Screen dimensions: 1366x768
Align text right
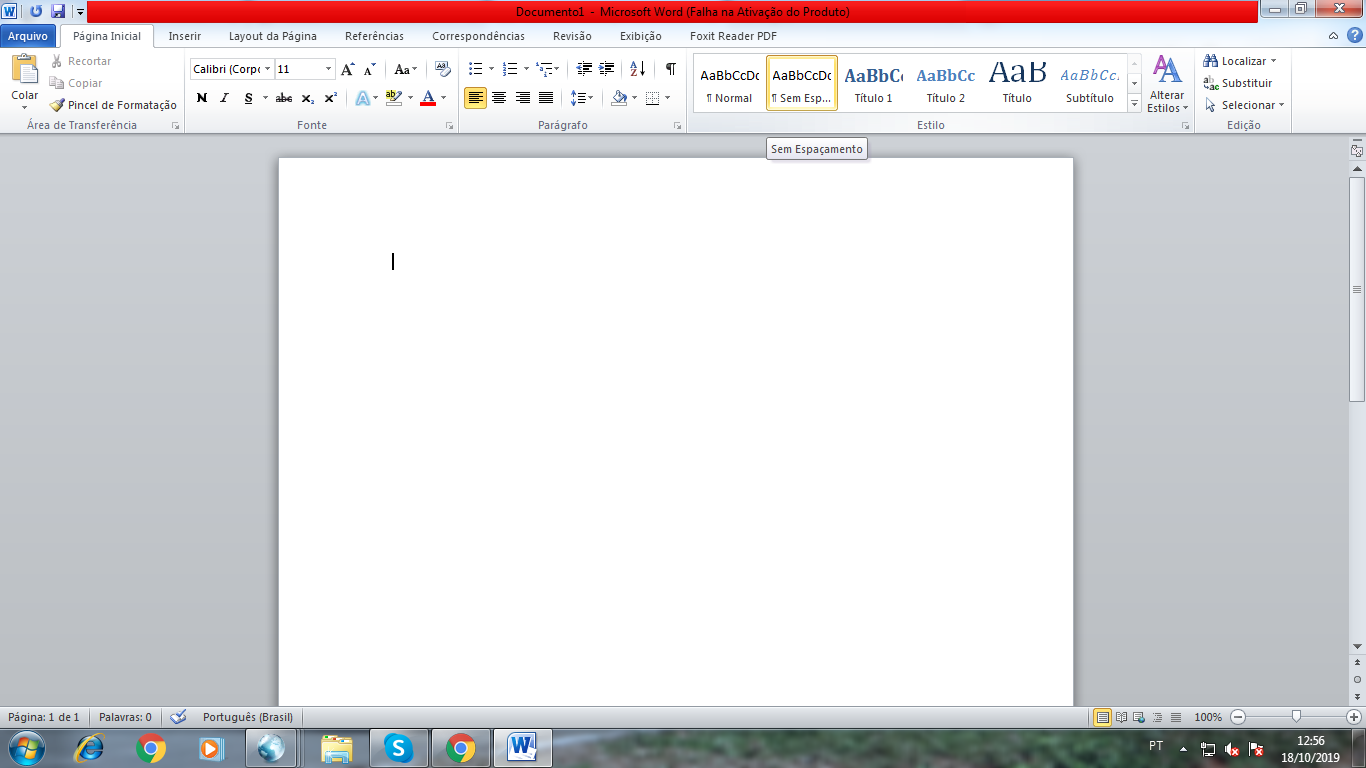pos(522,98)
